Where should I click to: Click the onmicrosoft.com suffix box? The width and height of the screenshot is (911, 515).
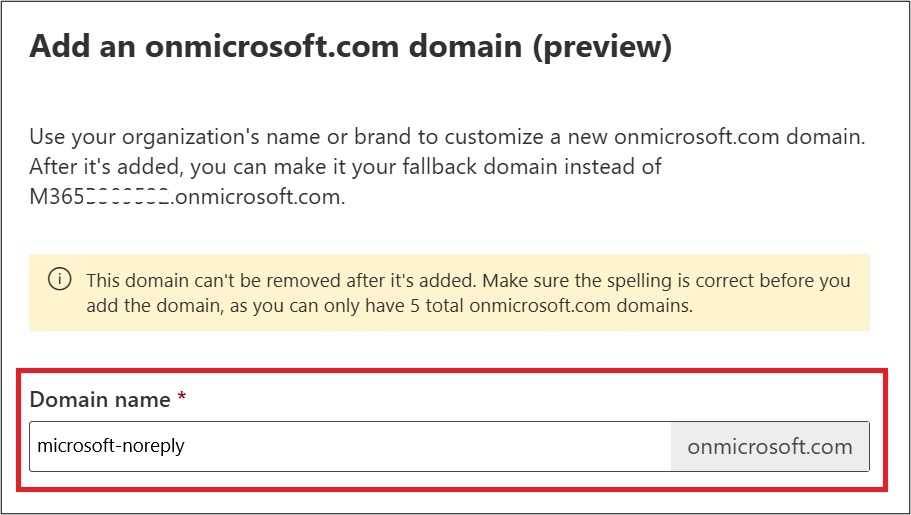pyautogui.click(x=770, y=446)
